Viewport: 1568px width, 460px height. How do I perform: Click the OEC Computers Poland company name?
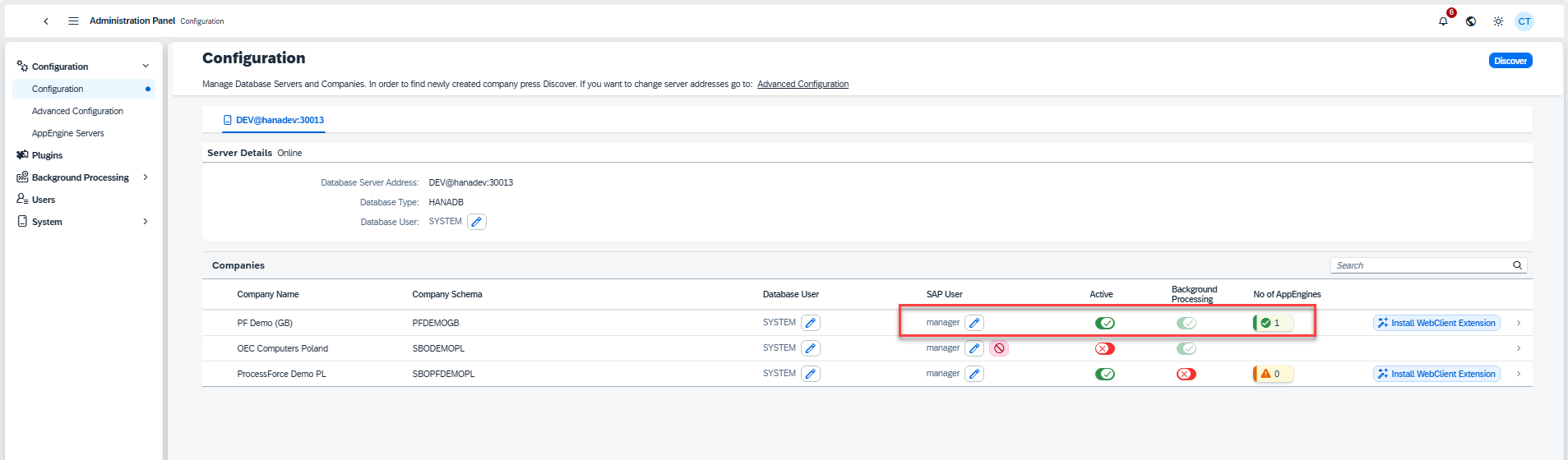(x=283, y=348)
